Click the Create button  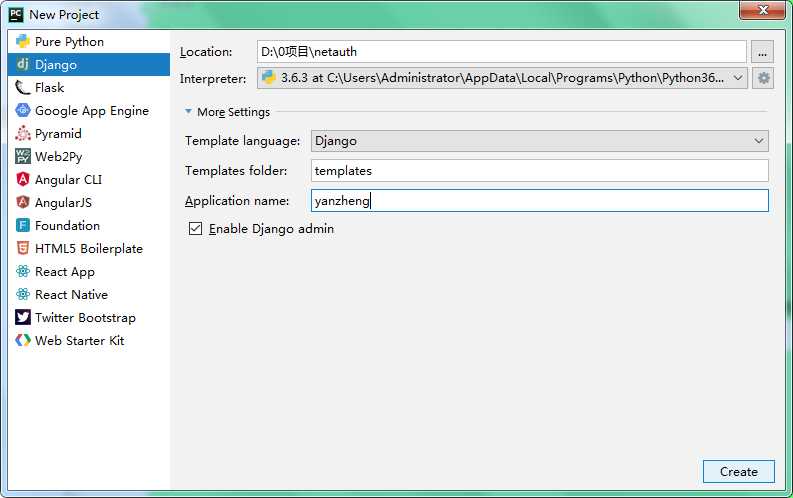click(738, 472)
